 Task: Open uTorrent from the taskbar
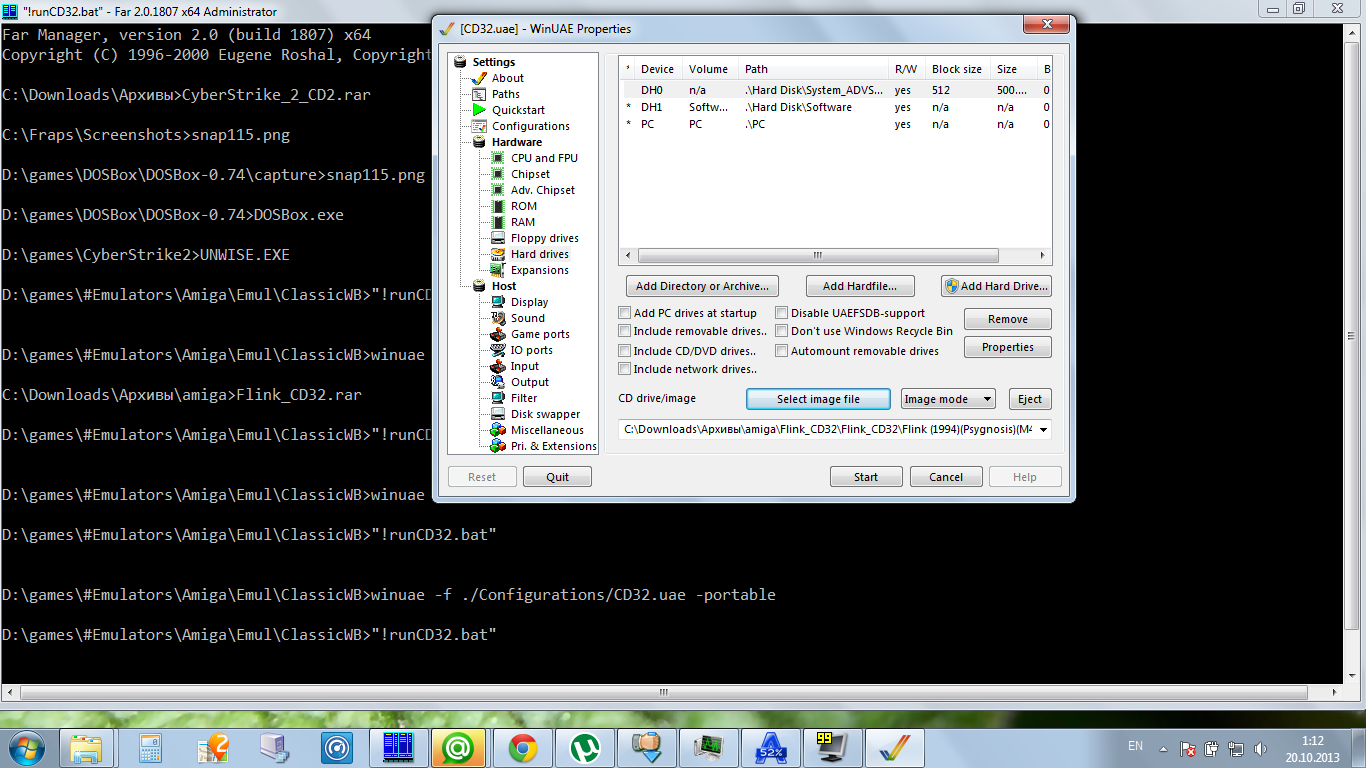[584, 748]
